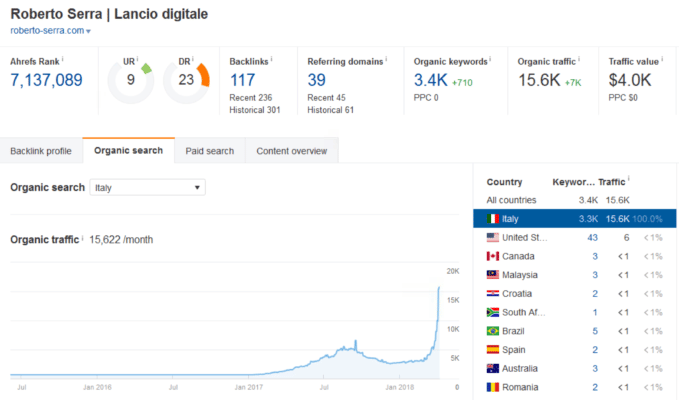Click the Romania flag icon
Screen dimensions: 679x400
click(493, 387)
